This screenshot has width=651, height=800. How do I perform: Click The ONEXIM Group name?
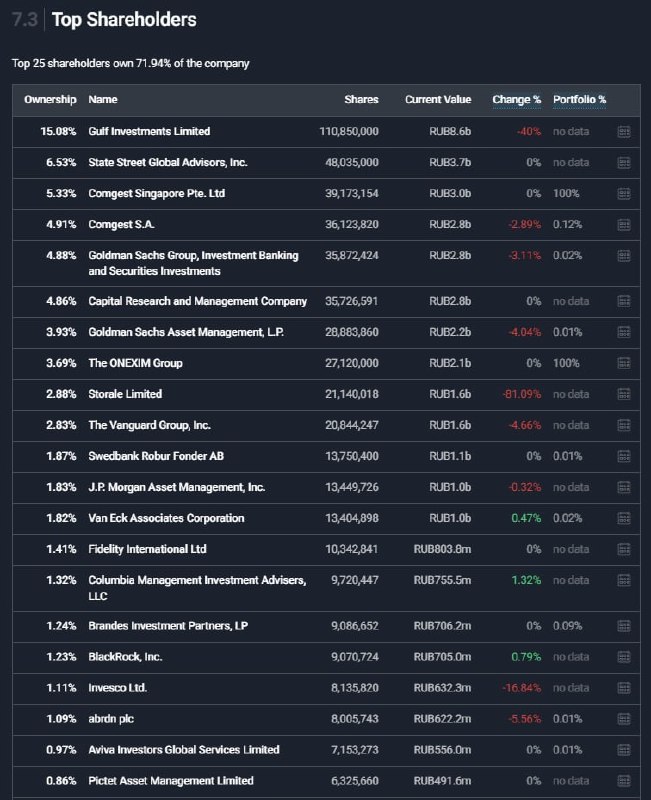tap(135, 363)
